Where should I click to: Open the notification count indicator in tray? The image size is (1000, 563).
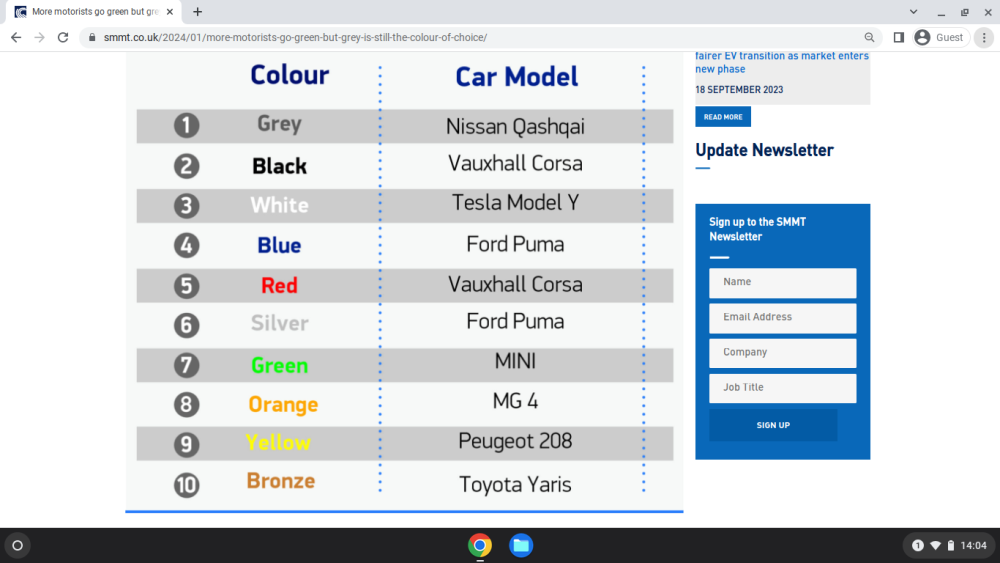point(917,545)
